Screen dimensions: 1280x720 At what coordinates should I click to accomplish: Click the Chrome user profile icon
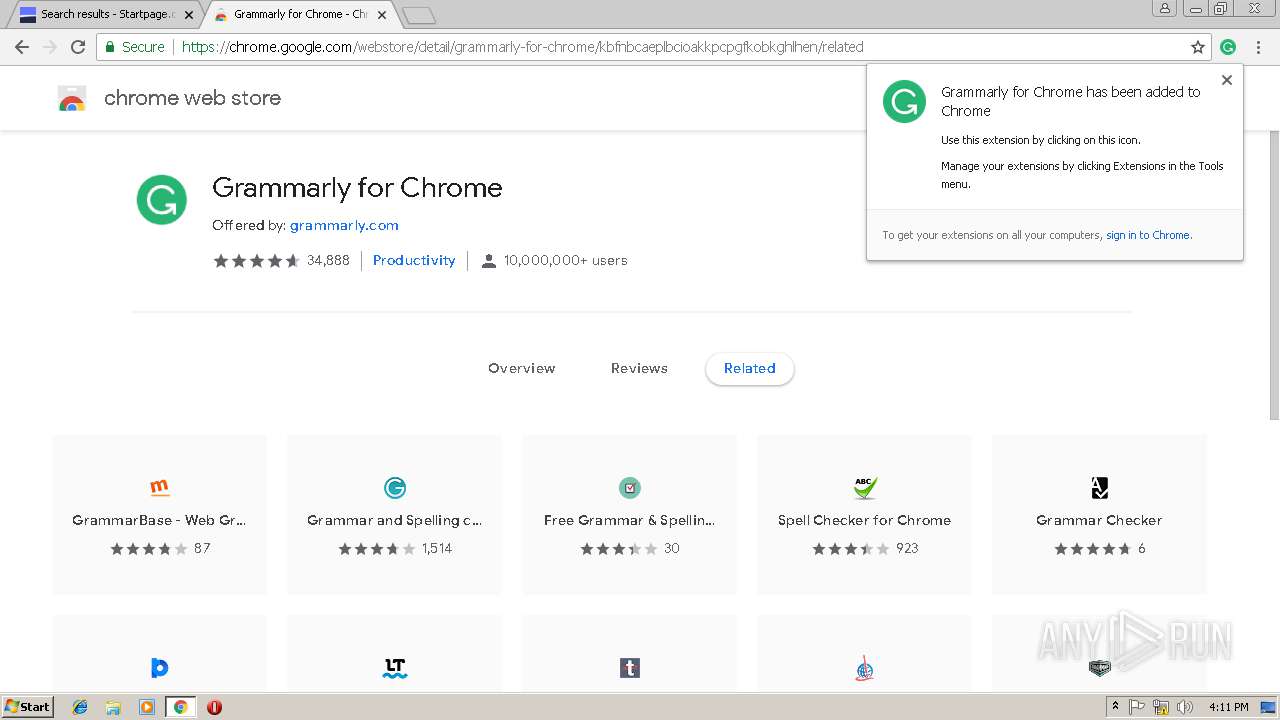[x=1165, y=8]
